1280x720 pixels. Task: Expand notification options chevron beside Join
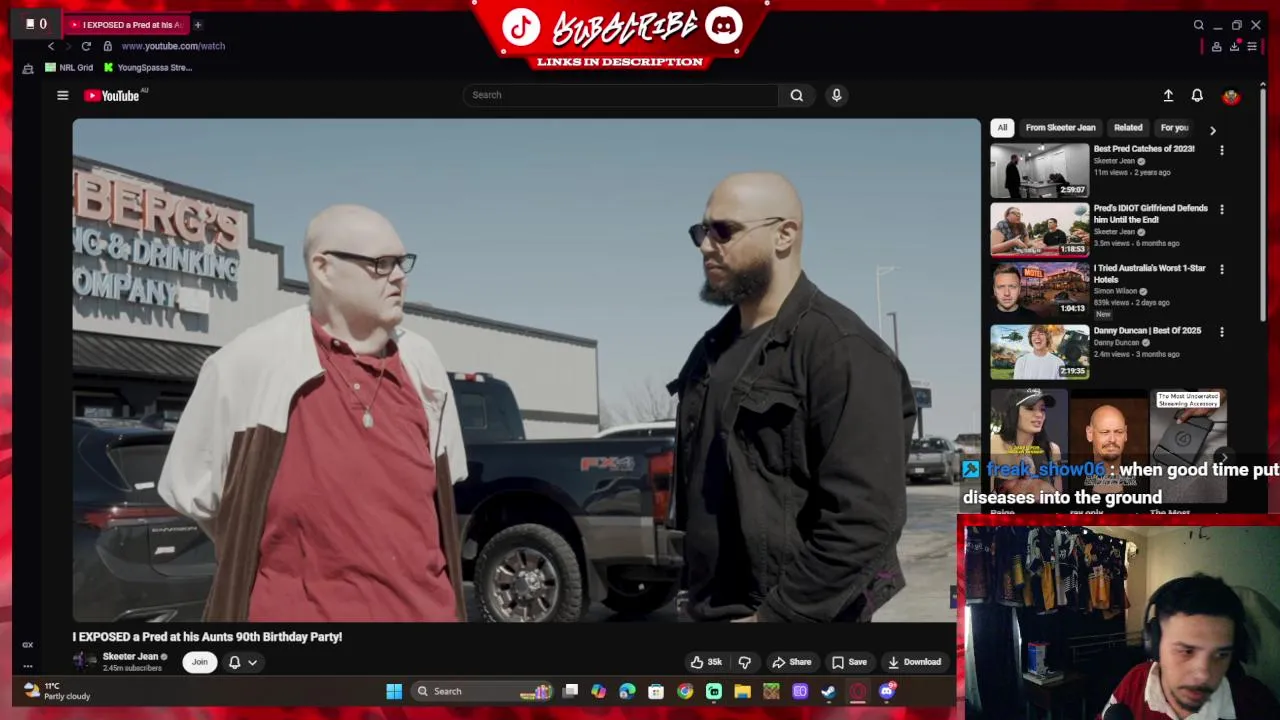pos(253,662)
